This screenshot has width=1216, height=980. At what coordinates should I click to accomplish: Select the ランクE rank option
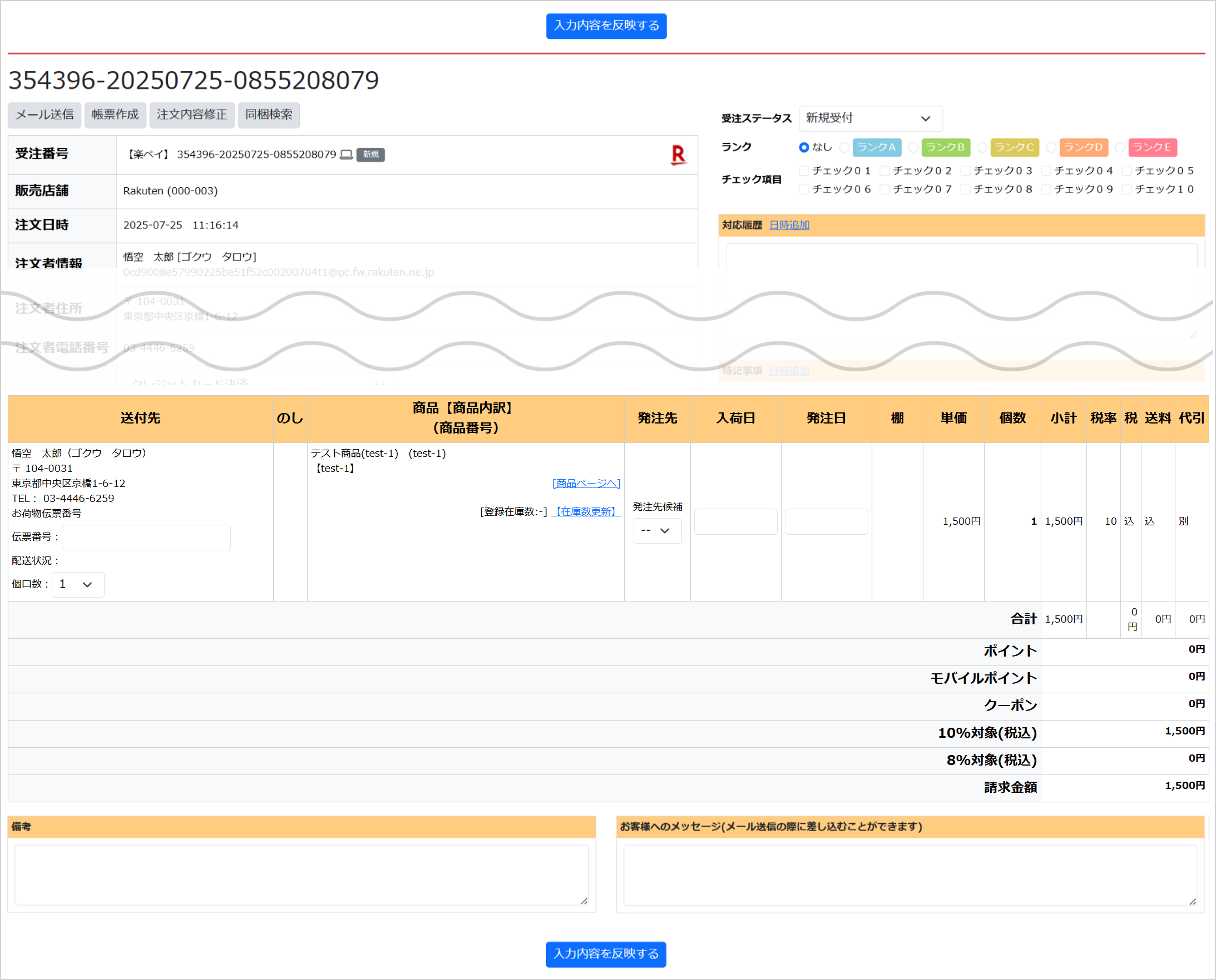(1120, 147)
